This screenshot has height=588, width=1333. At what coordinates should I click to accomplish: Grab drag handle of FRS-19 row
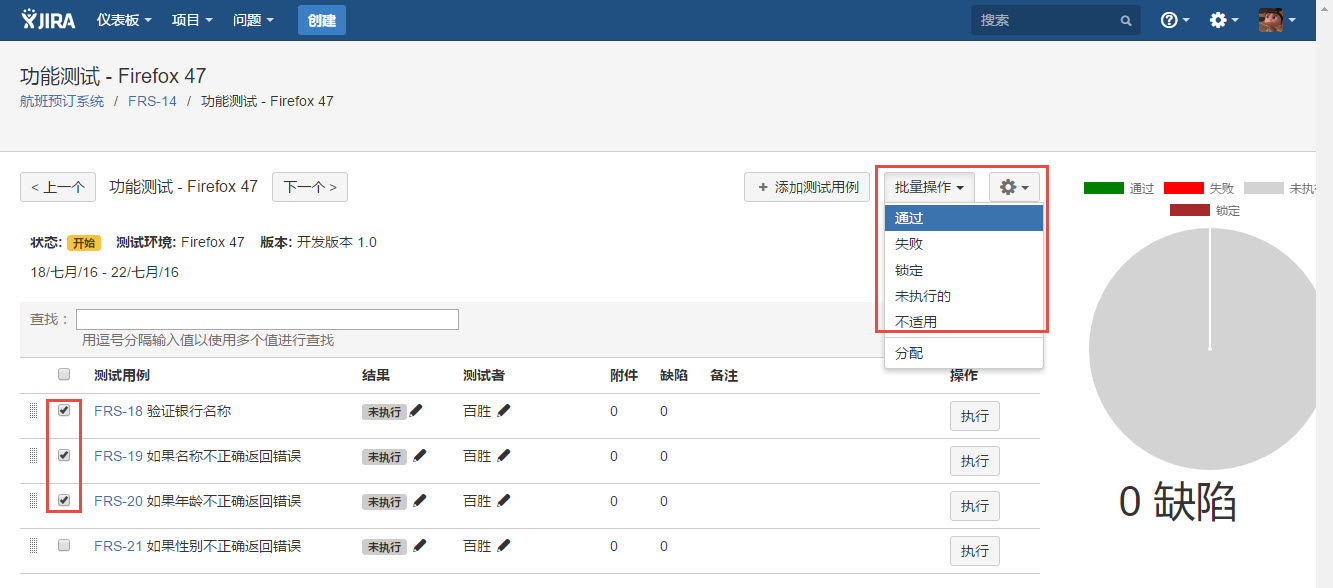[33, 455]
